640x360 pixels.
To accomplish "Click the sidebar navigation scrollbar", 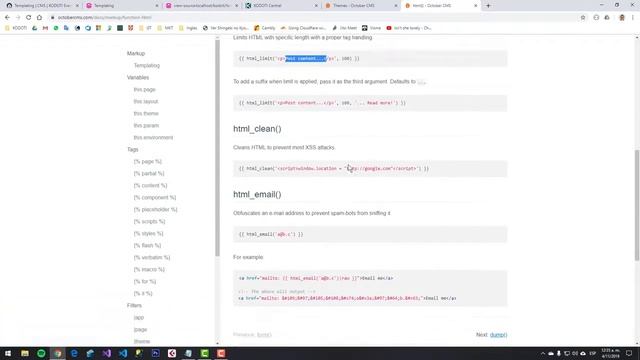I will [x=217, y=148].
